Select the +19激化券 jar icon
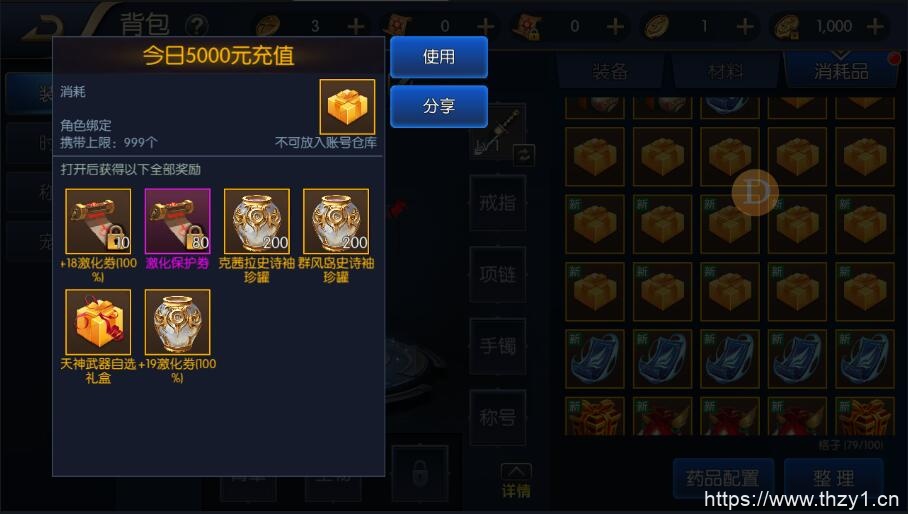The width and height of the screenshot is (908, 514). (x=177, y=322)
